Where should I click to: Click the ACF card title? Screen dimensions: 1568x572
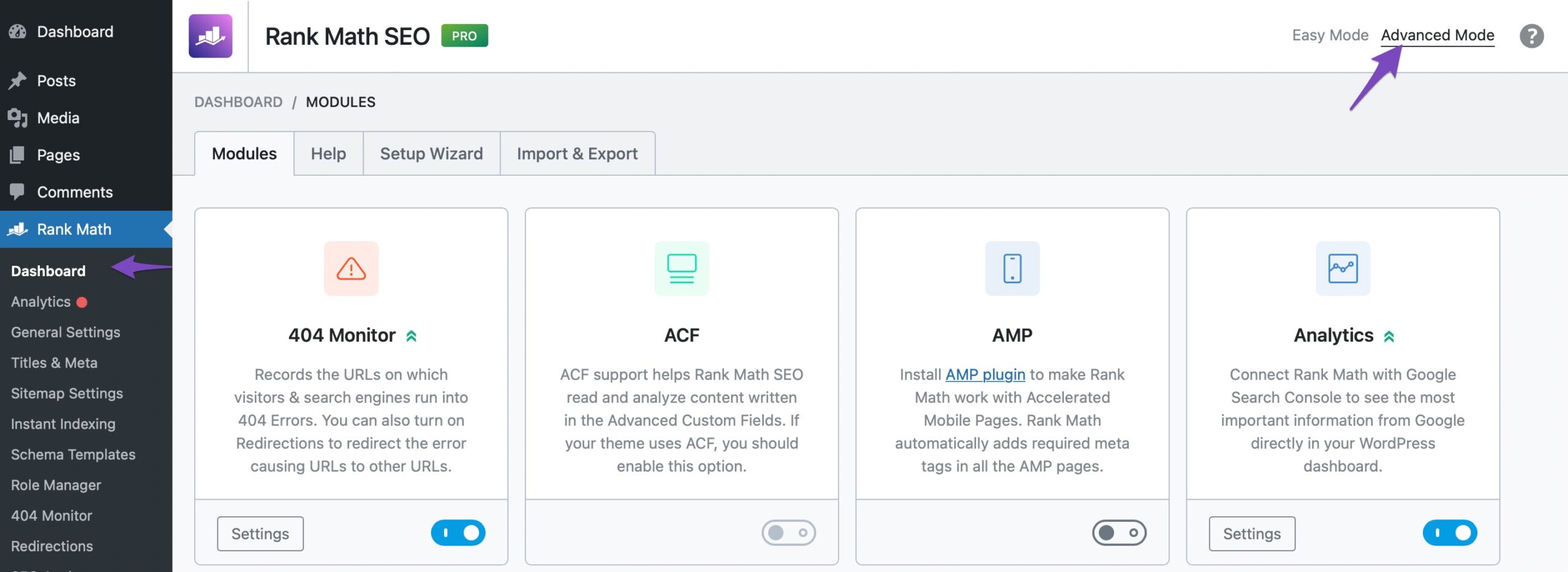pos(682,336)
